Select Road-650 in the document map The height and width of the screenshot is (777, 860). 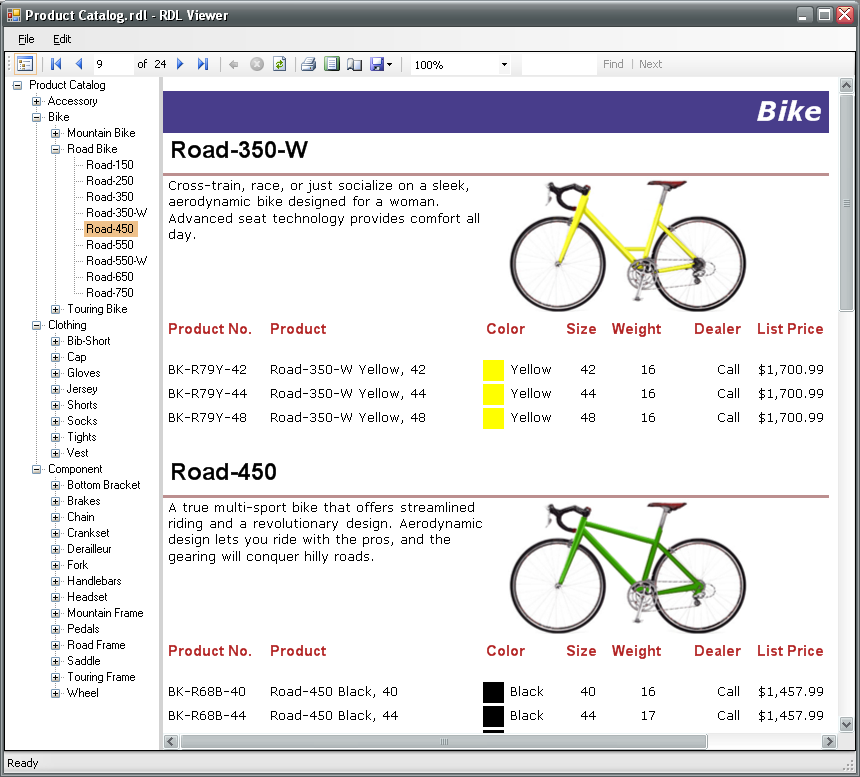109,277
